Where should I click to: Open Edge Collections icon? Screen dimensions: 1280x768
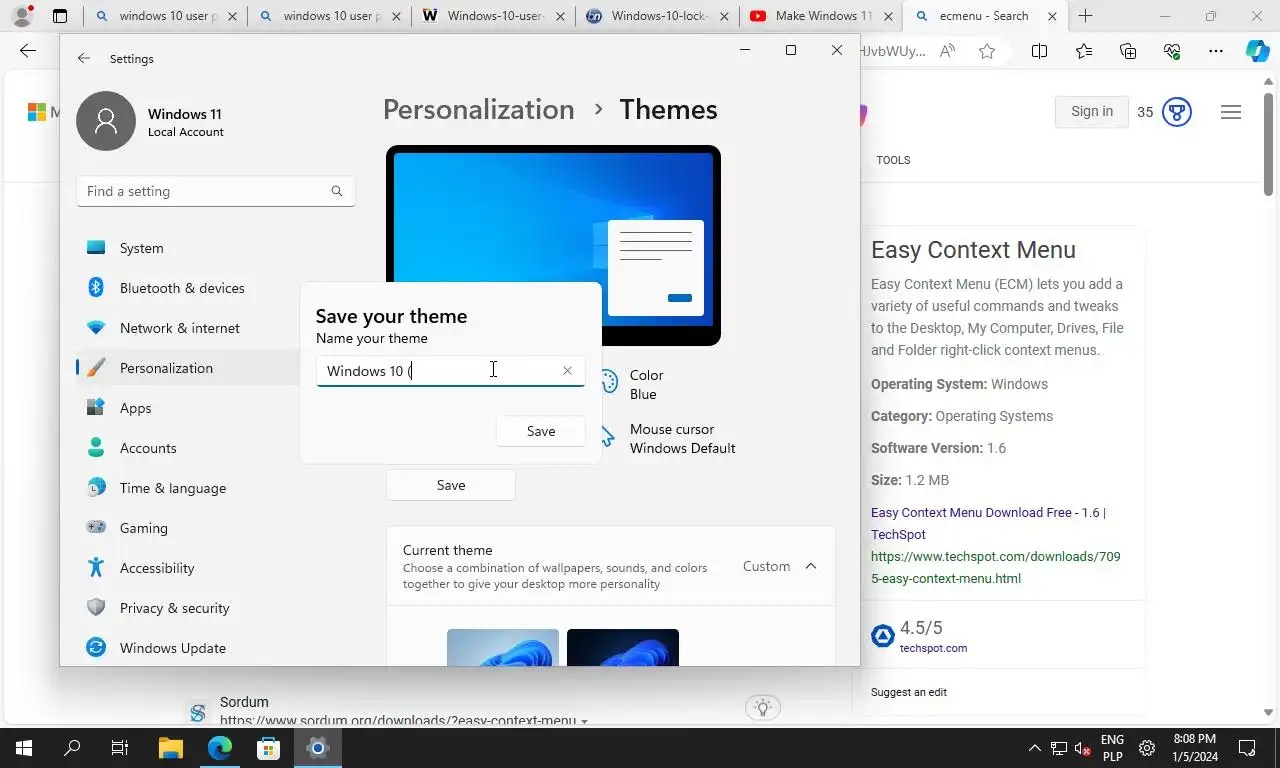tap(1128, 51)
